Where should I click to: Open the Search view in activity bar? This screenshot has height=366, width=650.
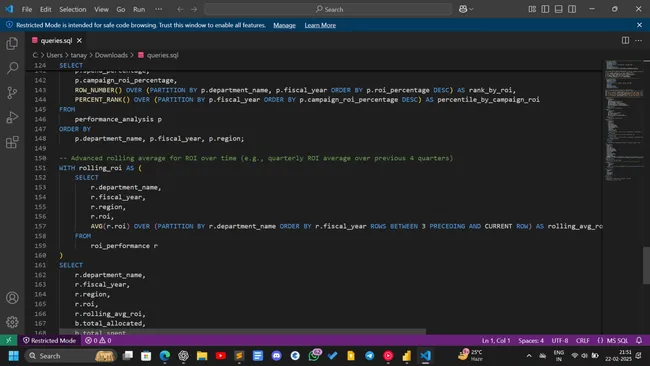point(12,68)
